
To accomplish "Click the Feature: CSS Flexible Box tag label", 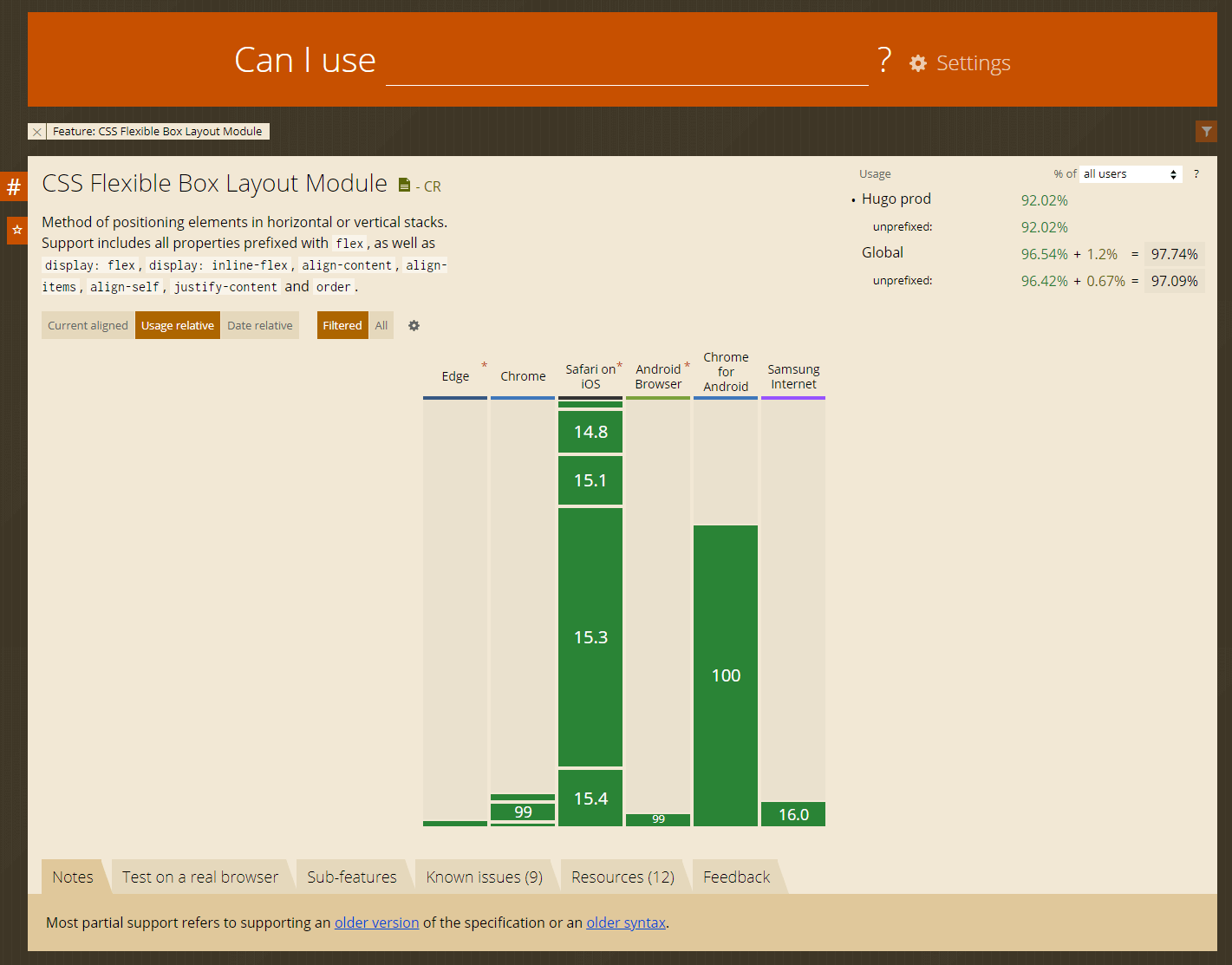I will pos(158,132).
